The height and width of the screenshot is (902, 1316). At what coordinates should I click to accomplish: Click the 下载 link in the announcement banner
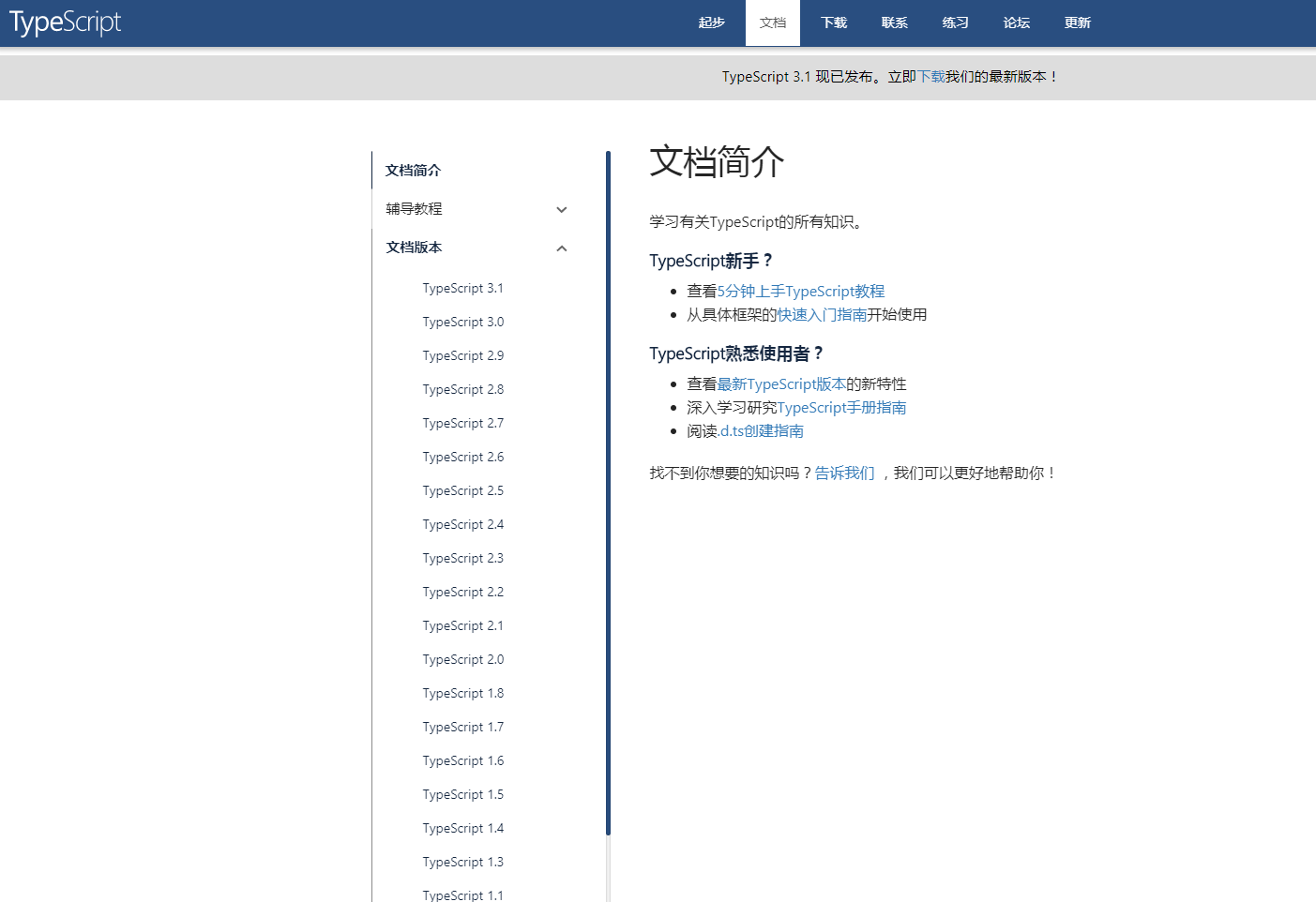click(x=931, y=77)
